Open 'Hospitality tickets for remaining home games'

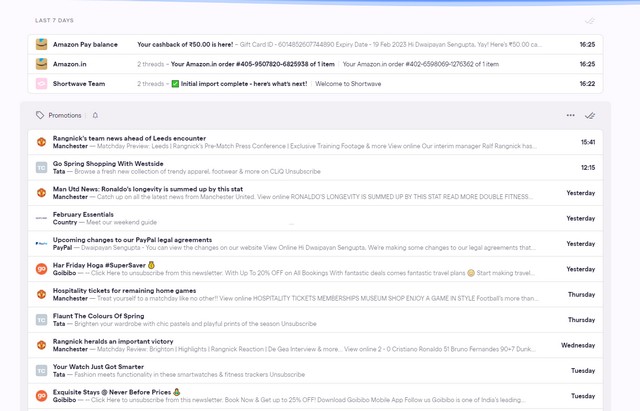316,294
